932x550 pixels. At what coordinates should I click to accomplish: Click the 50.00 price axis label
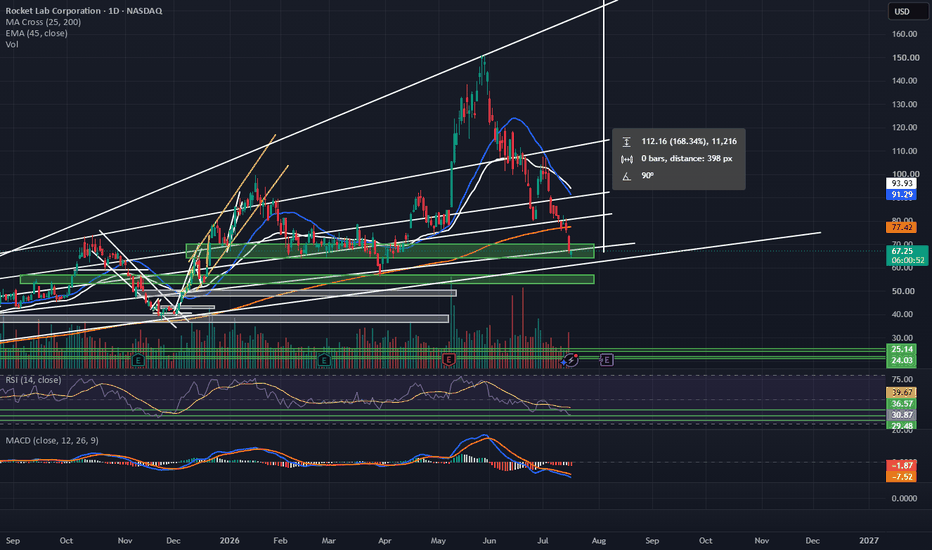tap(902, 291)
